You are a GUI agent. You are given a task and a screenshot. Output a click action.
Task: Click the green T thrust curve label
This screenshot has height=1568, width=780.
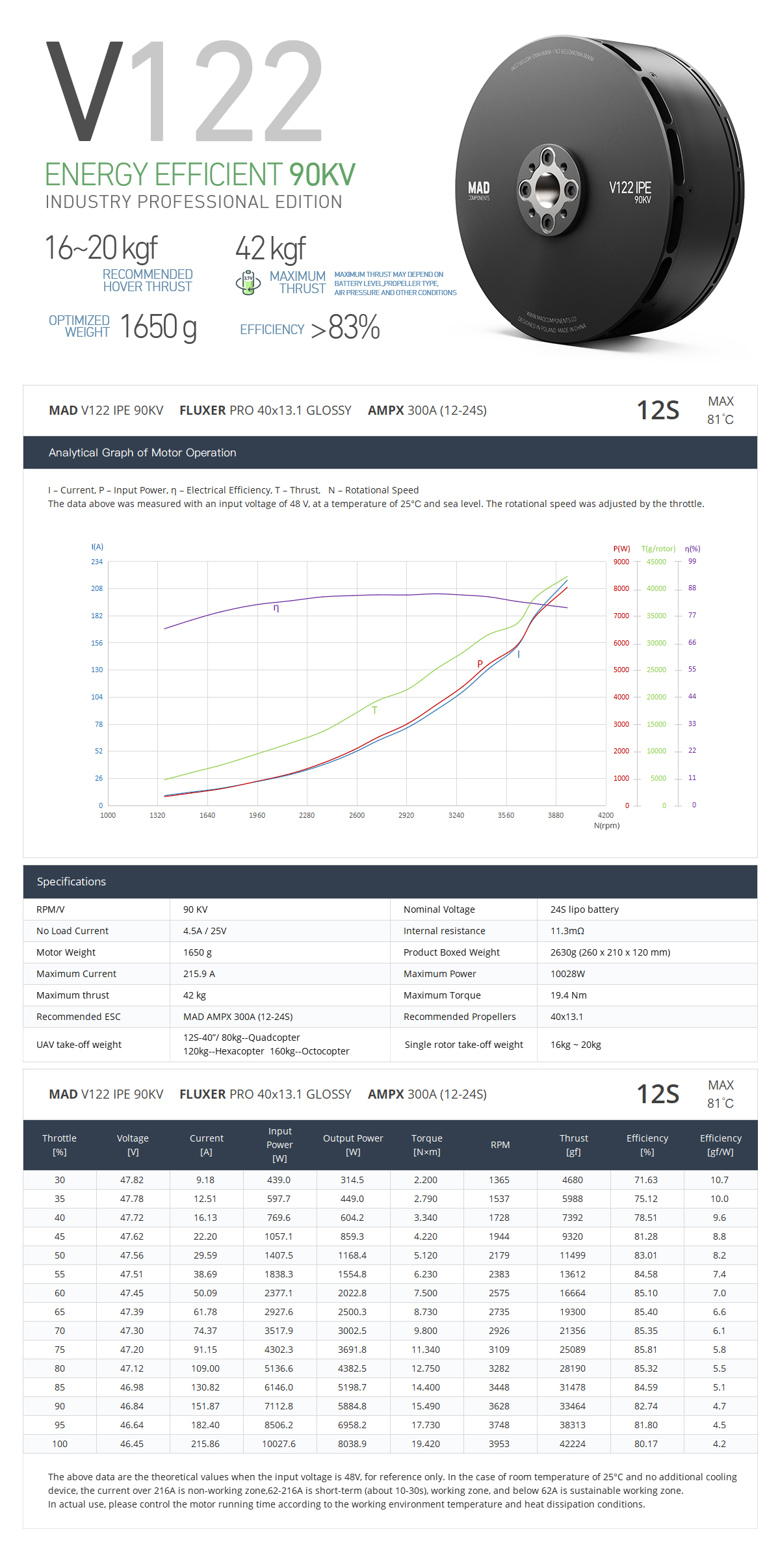point(374,710)
